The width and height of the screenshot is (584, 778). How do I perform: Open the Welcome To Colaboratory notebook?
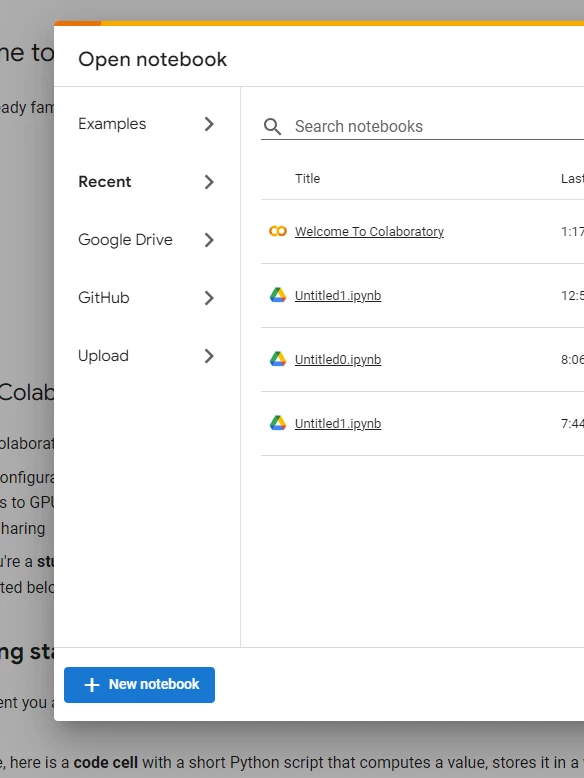(369, 232)
